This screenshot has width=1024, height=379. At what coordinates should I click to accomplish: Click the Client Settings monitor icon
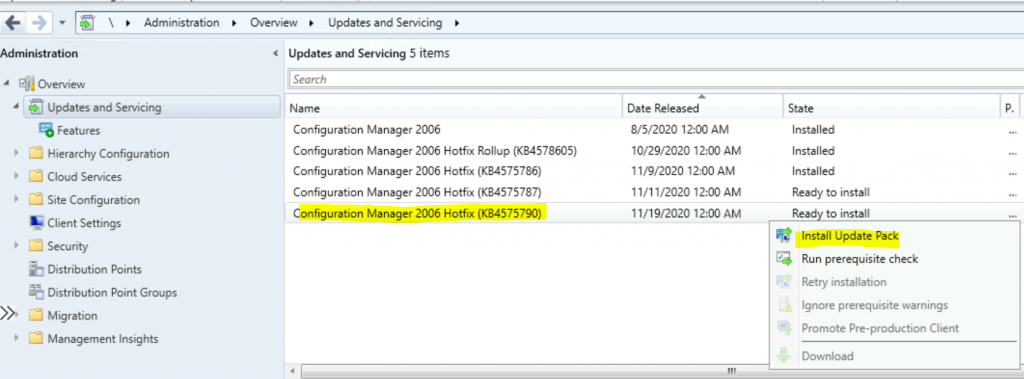pos(37,223)
